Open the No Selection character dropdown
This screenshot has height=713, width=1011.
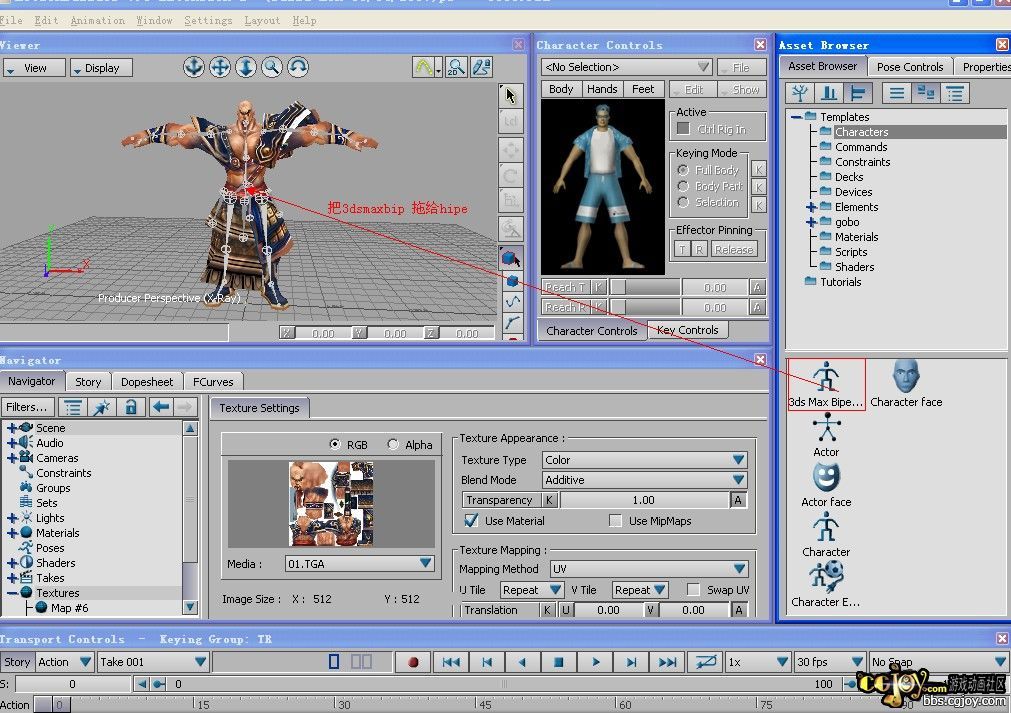point(627,67)
